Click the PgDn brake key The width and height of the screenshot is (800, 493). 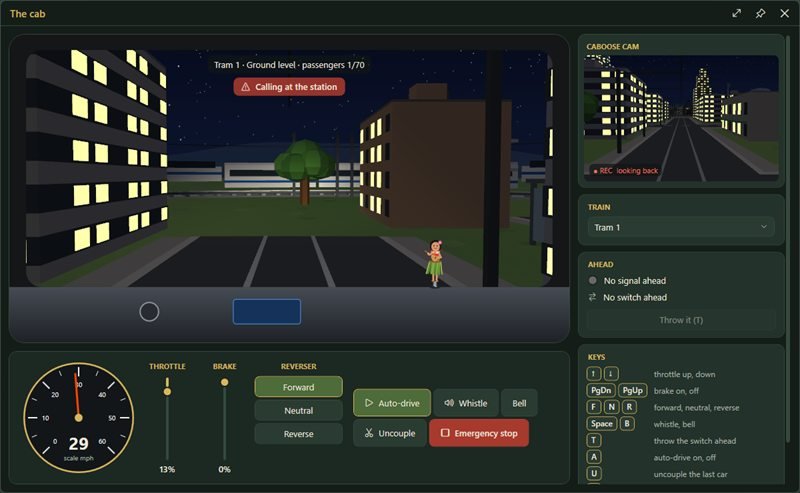point(601,390)
